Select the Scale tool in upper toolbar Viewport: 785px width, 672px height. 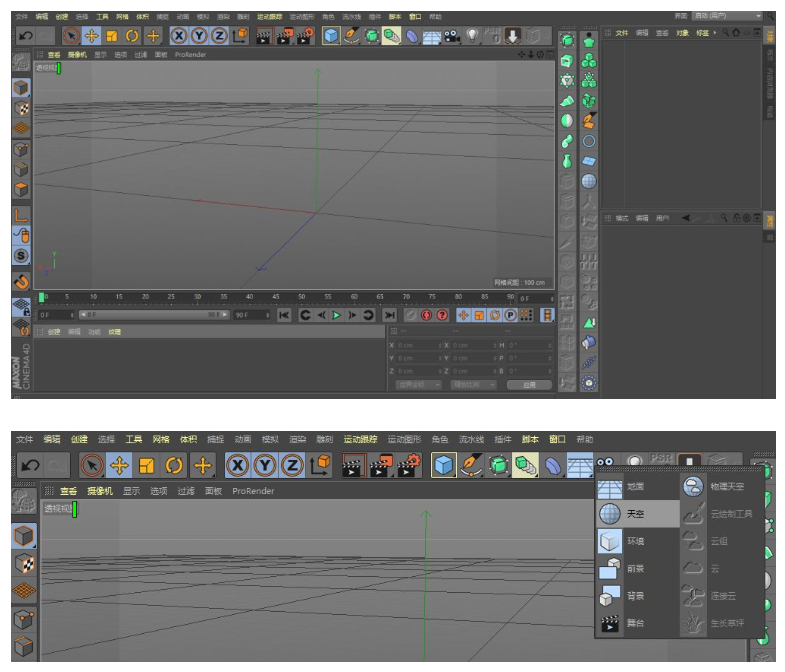click(112, 36)
